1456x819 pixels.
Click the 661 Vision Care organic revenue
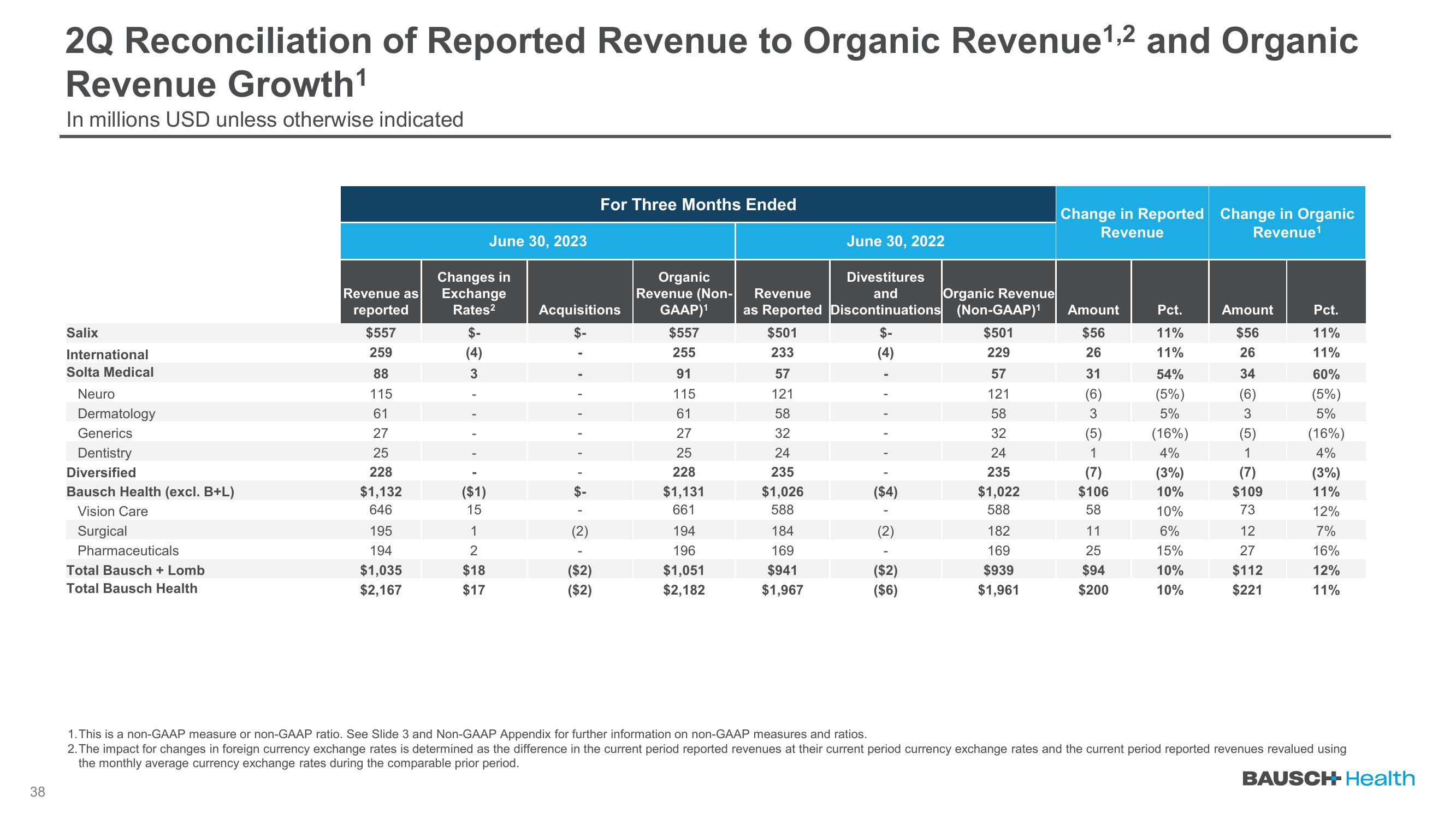click(x=684, y=510)
